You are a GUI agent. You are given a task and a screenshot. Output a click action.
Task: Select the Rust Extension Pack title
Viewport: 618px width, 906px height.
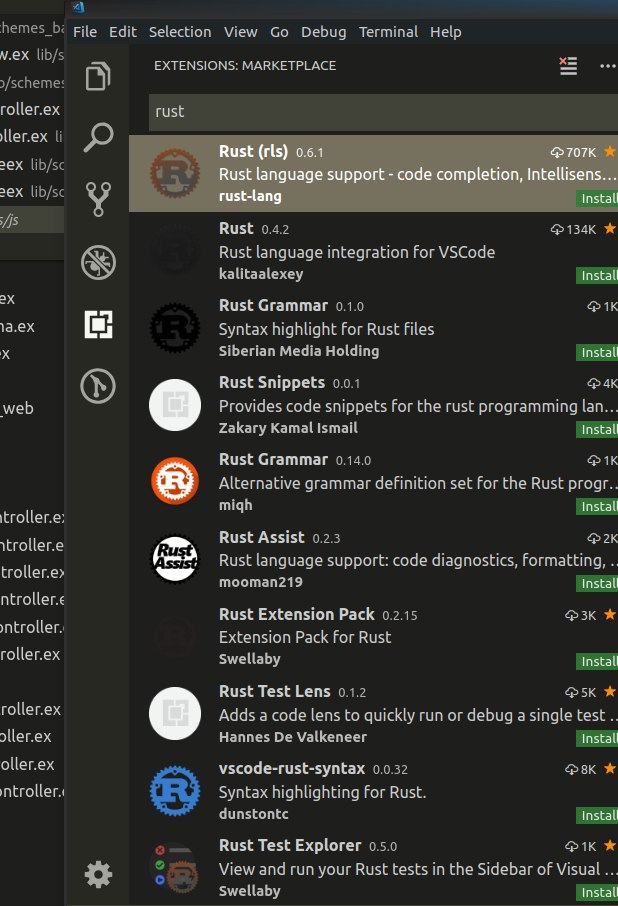tap(296, 614)
